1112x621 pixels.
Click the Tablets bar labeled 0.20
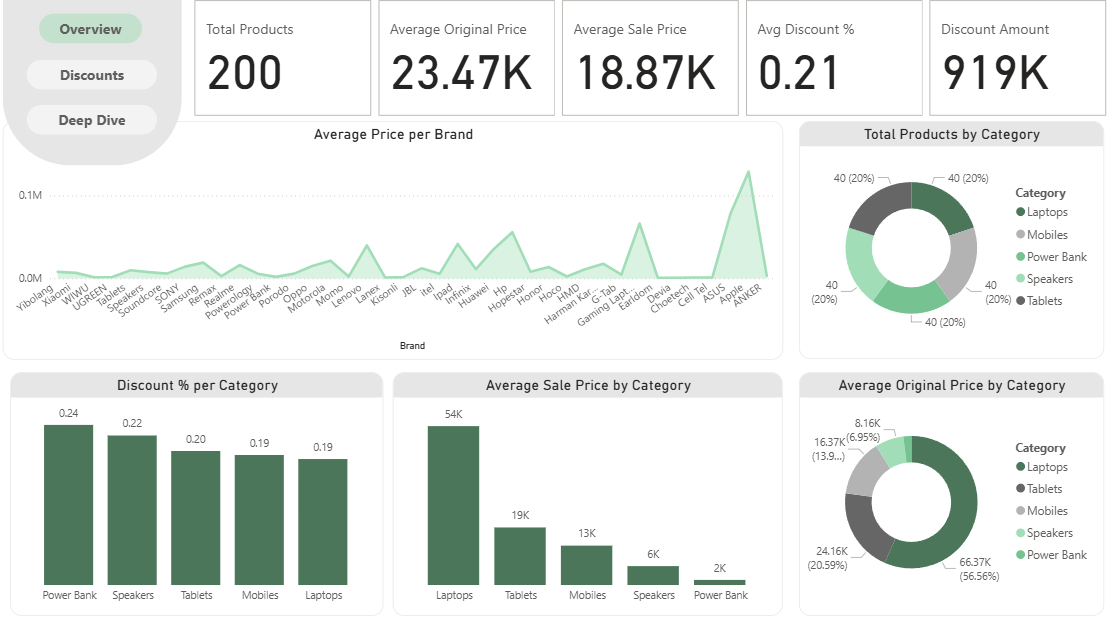pyautogui.click(x=196, y=510)
